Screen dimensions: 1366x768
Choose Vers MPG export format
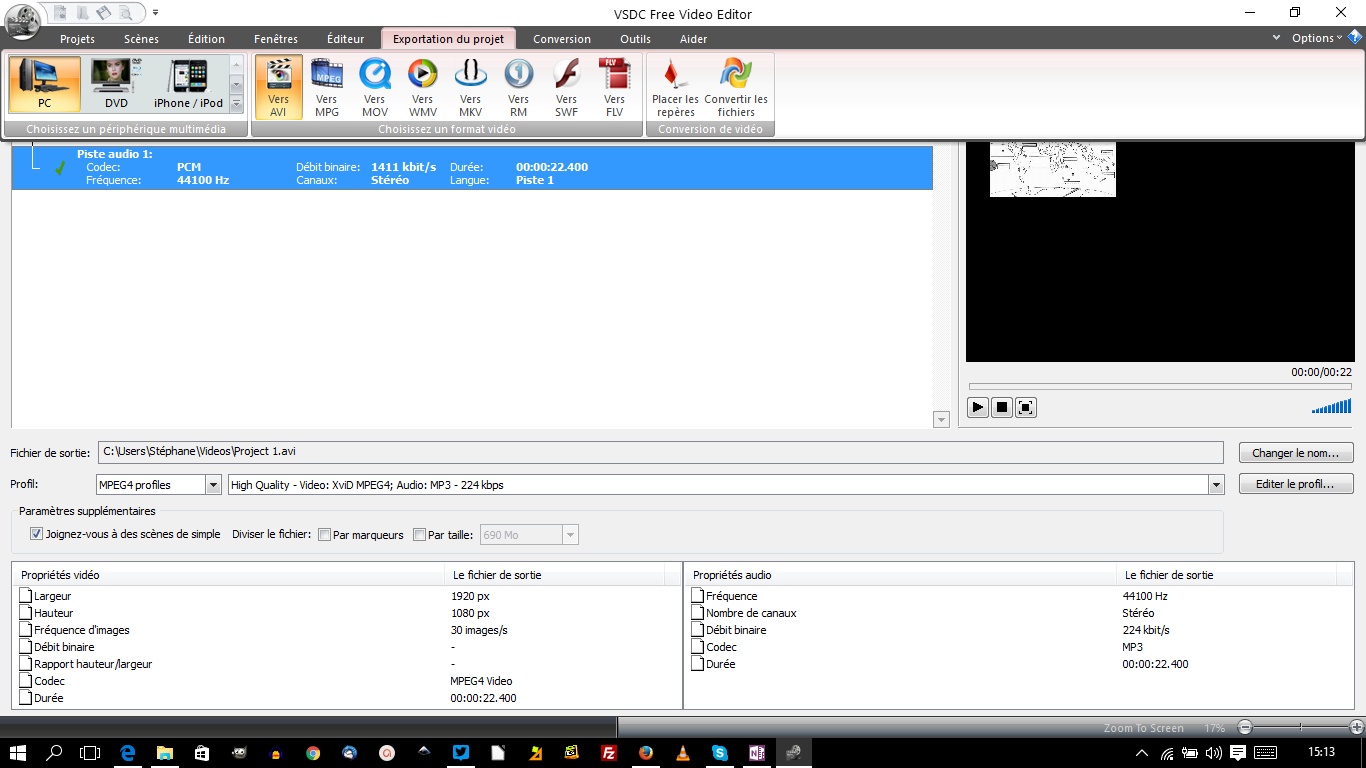pos(327,88)
